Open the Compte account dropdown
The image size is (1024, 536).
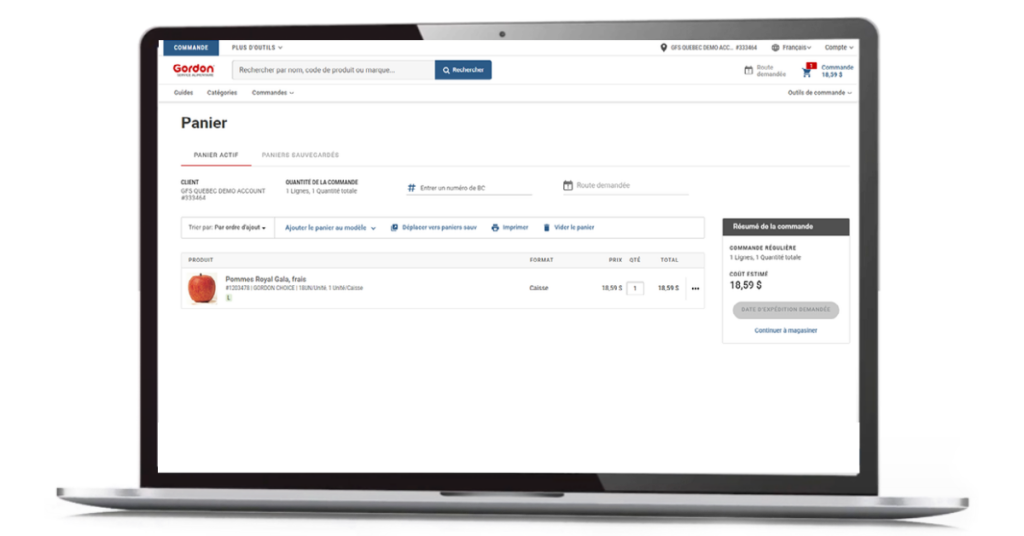point(839,47)
